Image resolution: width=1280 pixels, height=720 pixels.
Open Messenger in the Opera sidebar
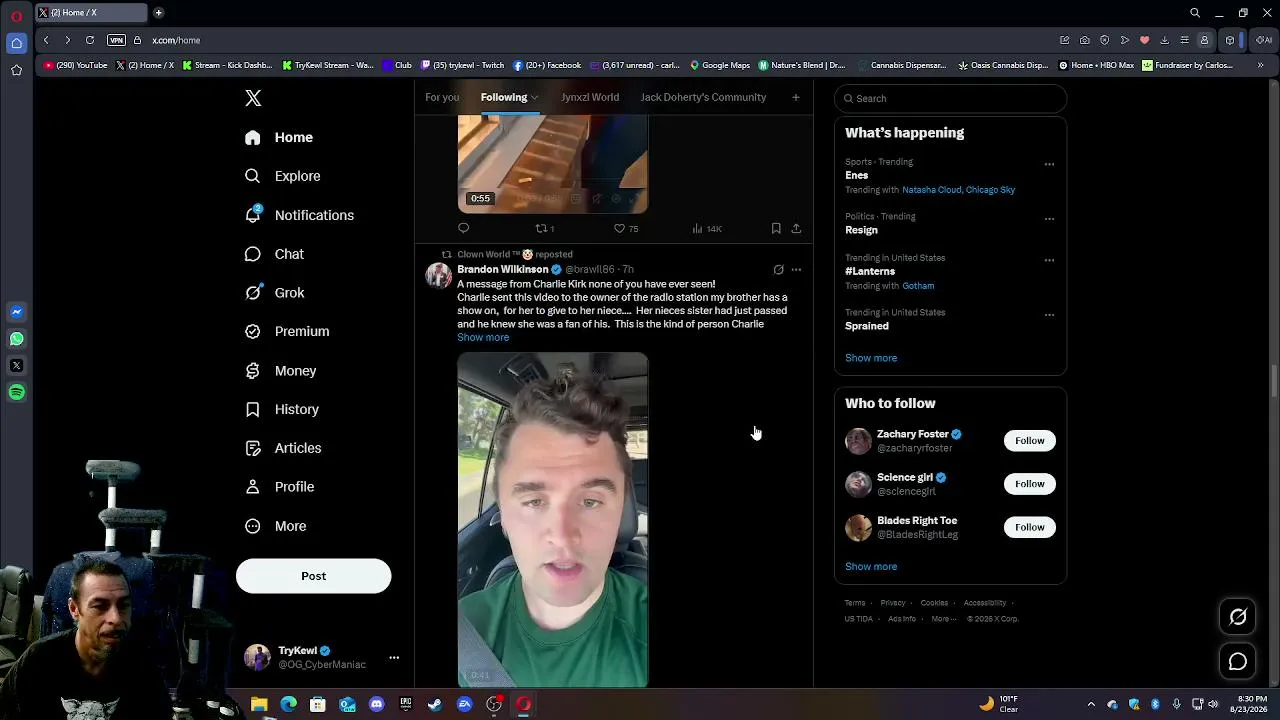pos(16,312)
